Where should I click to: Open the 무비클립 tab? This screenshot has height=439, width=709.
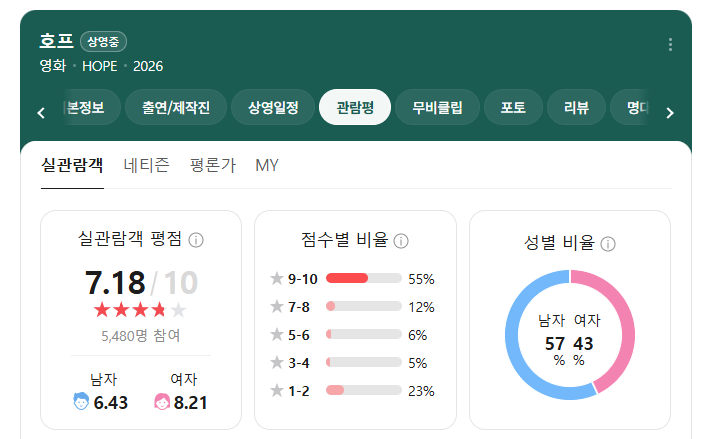437,107
